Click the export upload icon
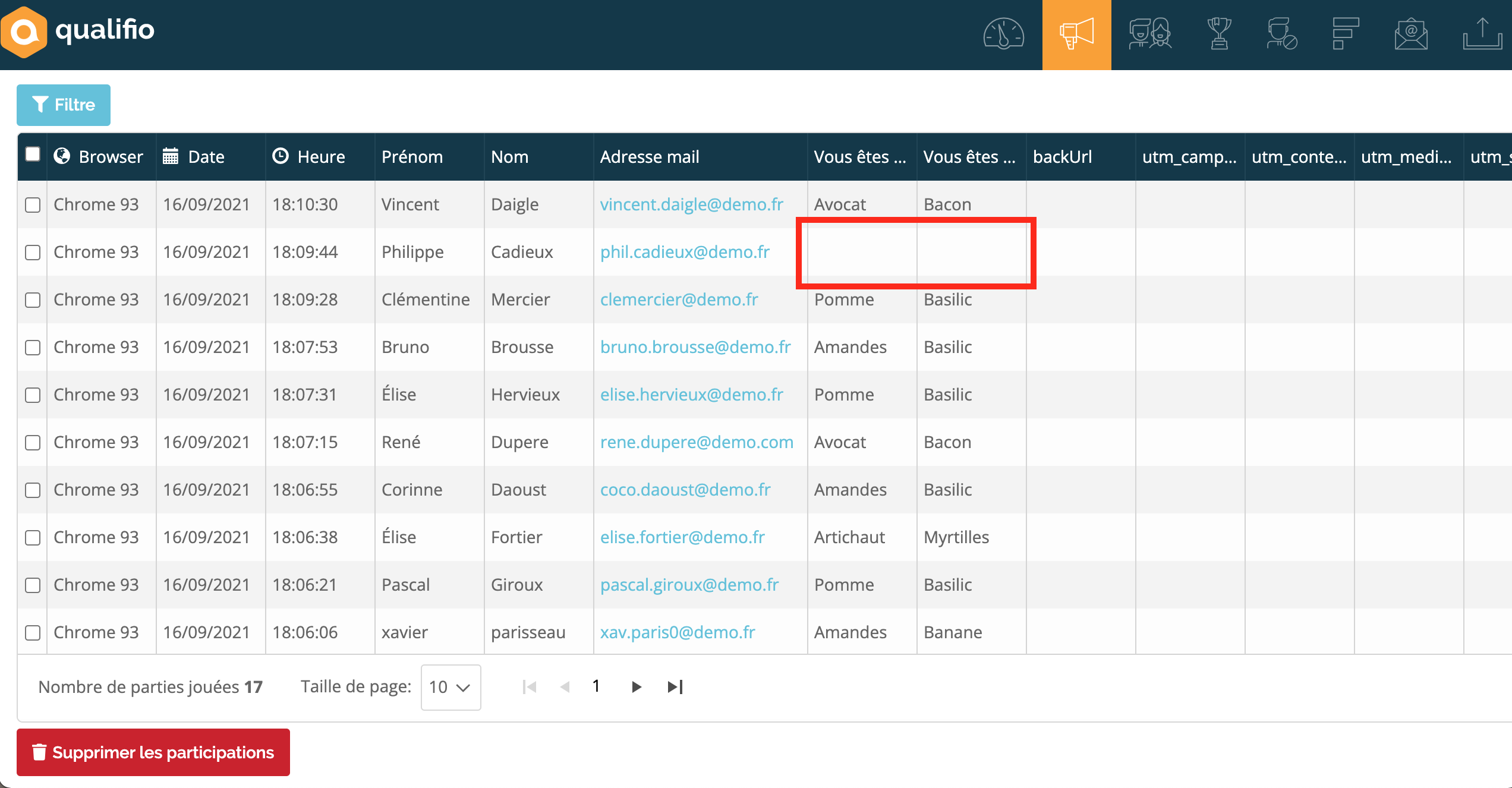This screenshot has height=788, width=1512. (x=1482, y=34)
